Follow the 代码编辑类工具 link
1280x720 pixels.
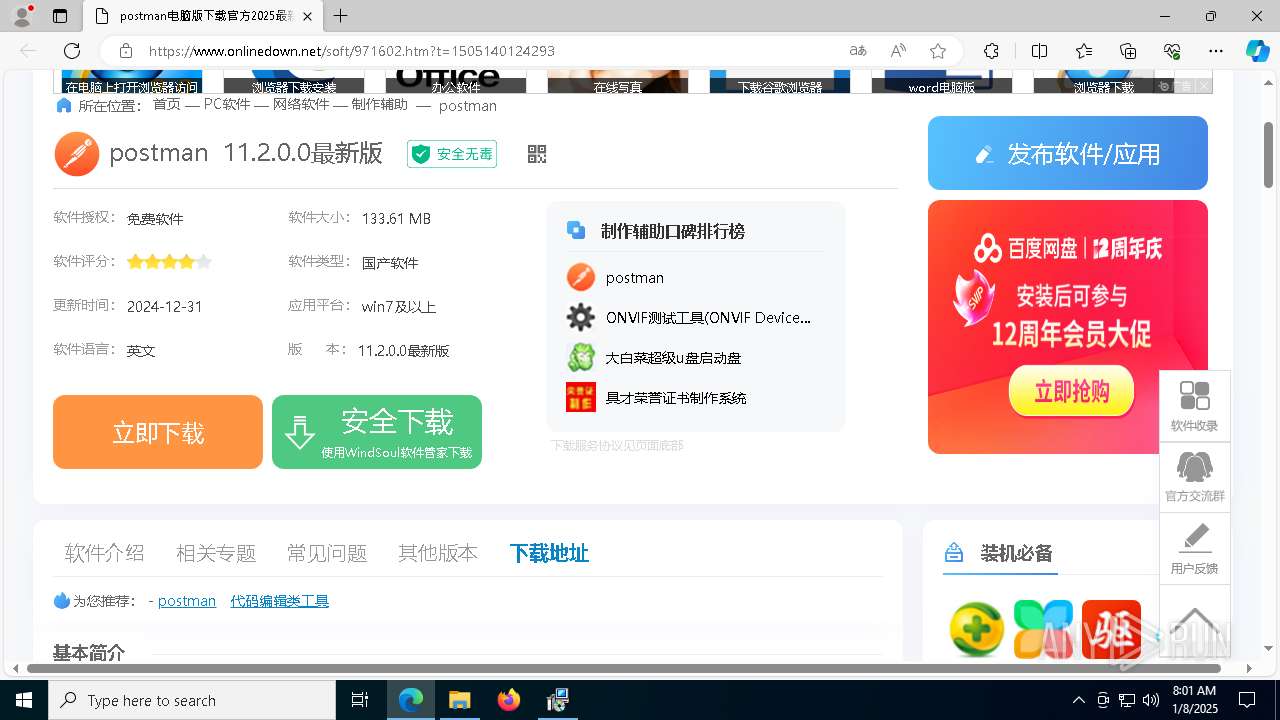point(280,601)
